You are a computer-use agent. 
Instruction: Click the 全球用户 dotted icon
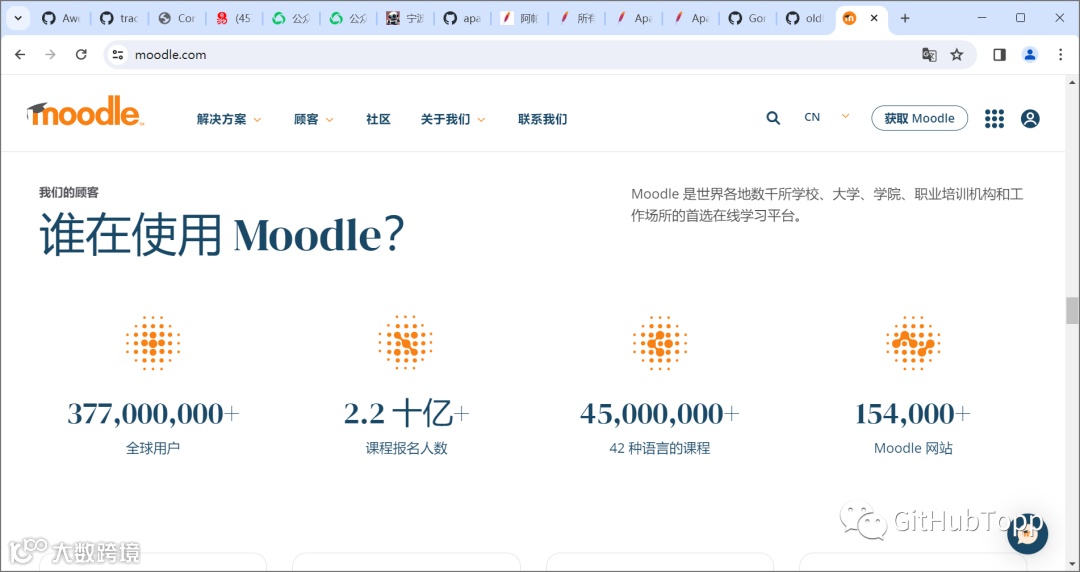pyautogui.click(x=152, y=343)
